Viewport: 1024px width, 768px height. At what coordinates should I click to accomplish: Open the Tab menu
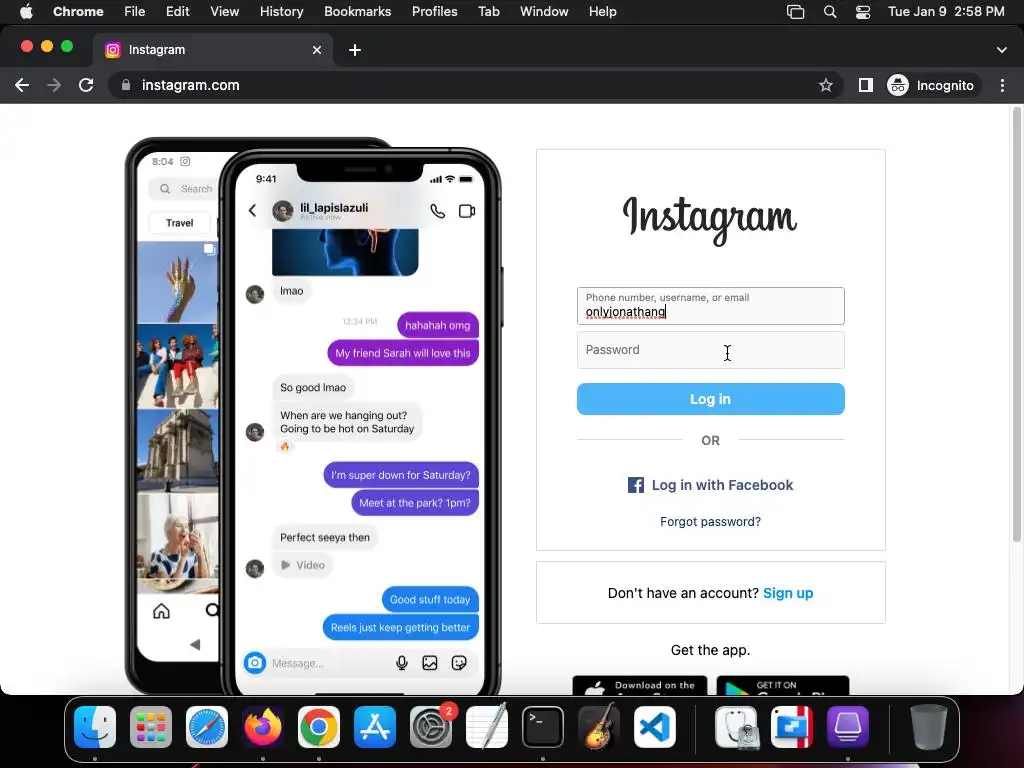click(x=488, y=11)
